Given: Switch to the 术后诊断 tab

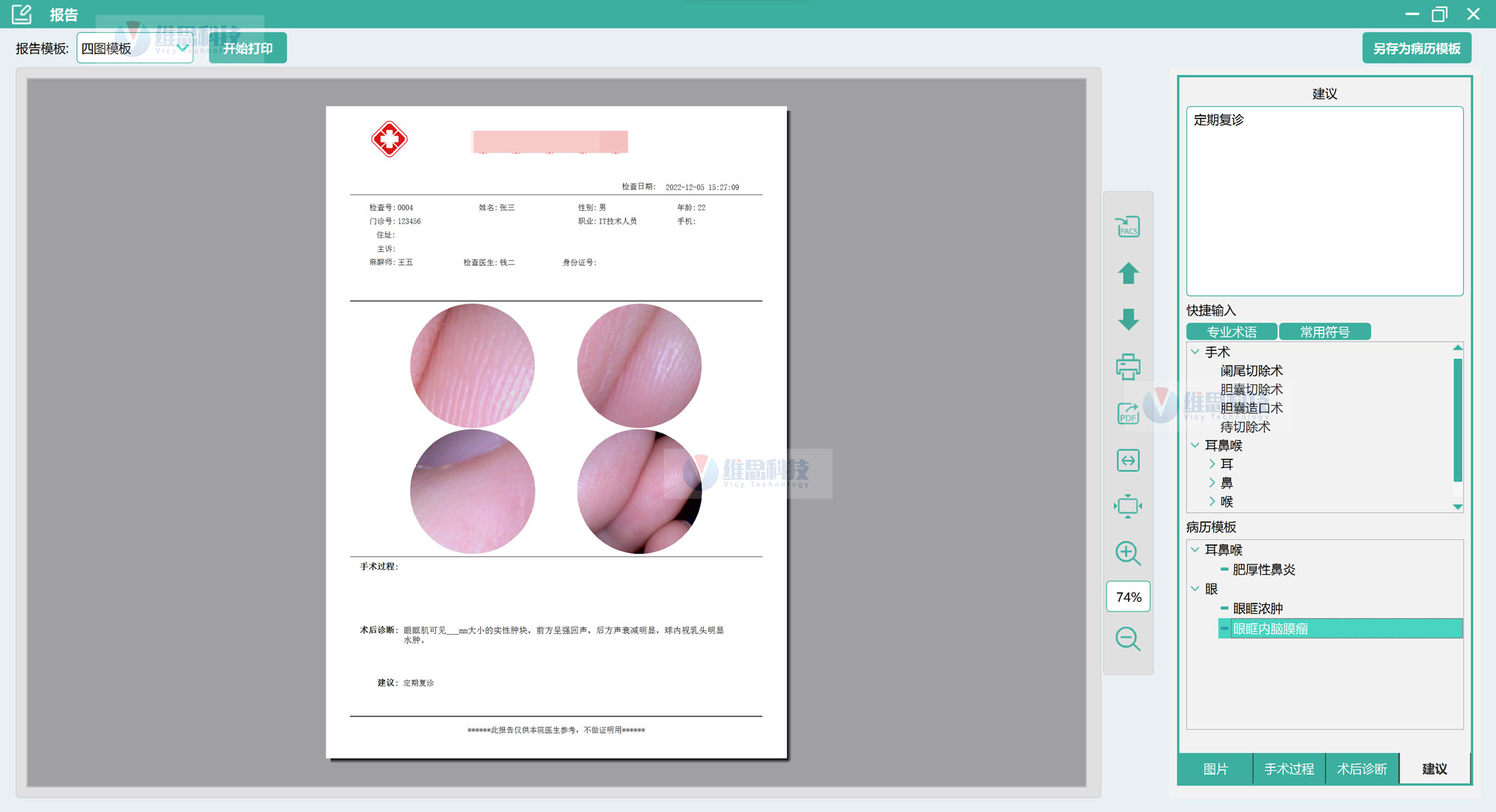Looking at the screenshot, I should (x=1361, y=769).
